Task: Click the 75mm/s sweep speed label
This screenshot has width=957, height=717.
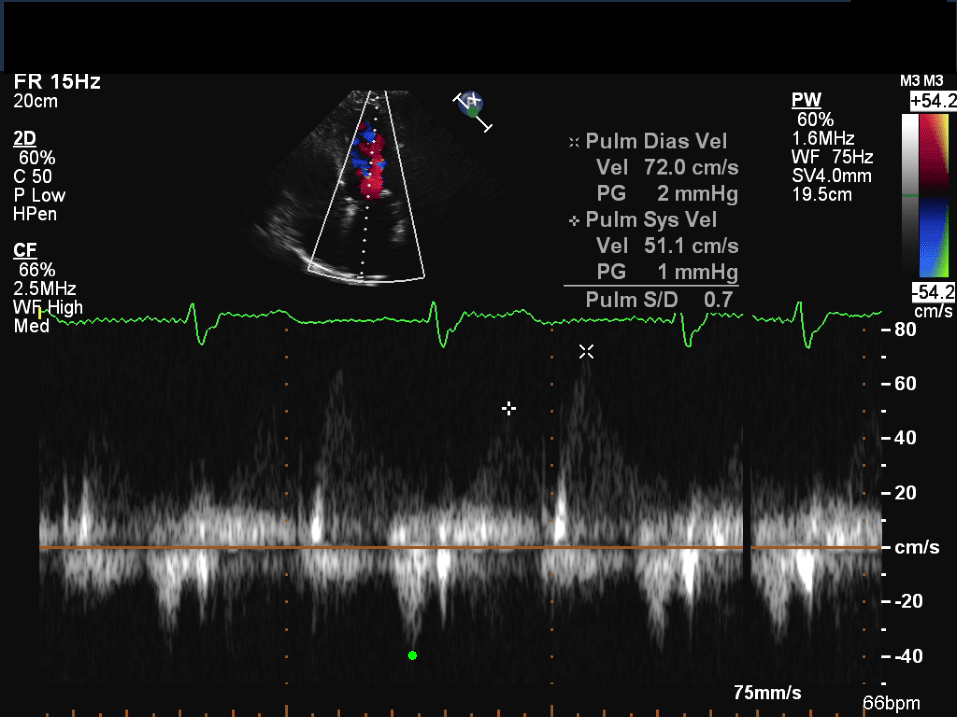Action: pos(767,693)
